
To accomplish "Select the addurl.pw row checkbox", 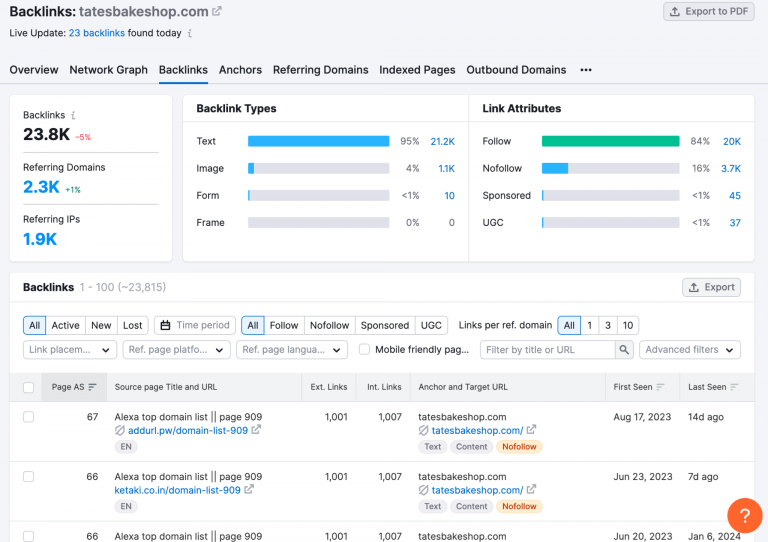I will tap(28, 417).
